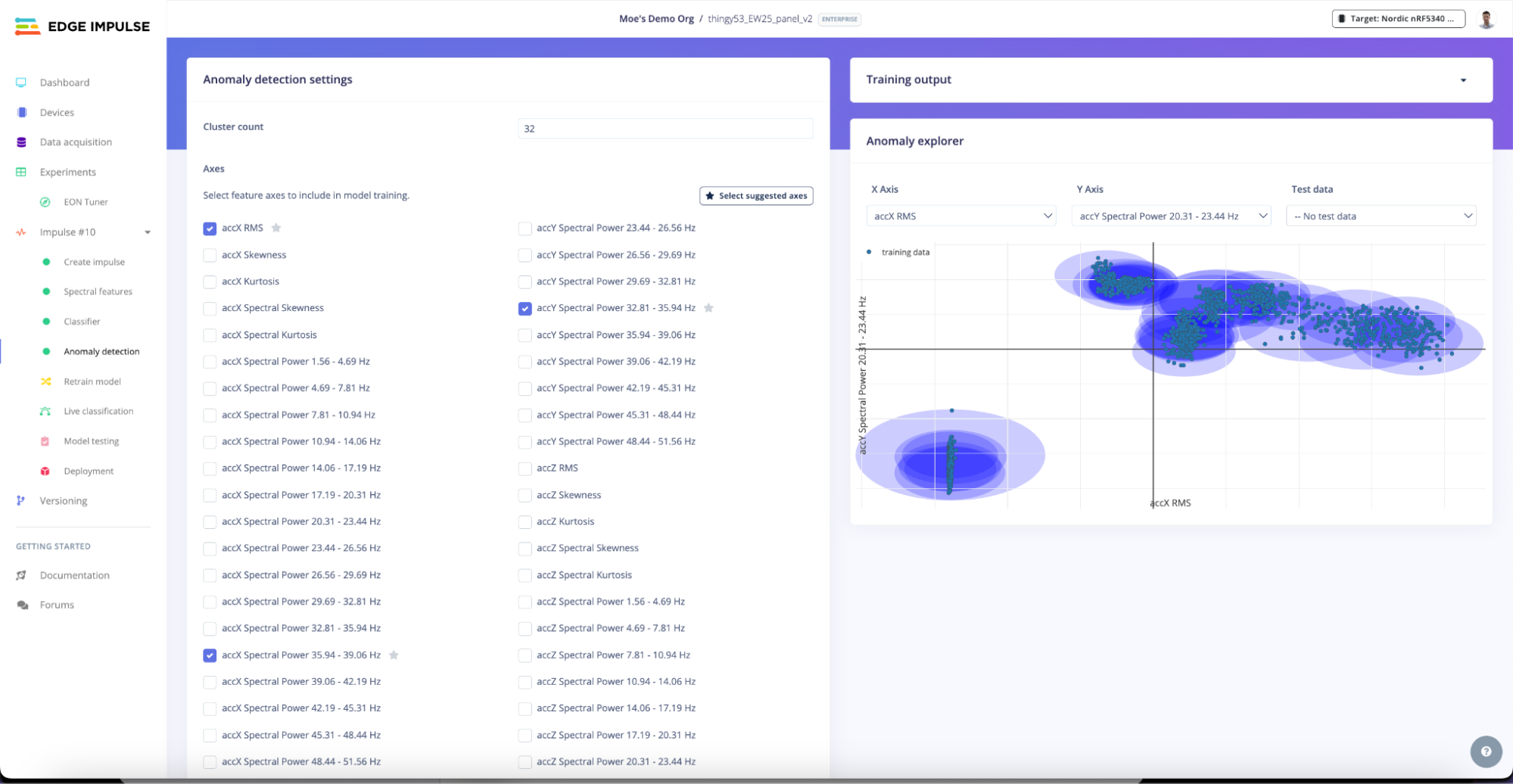Screen dimensions: 1513x784
Task: Click the Impulse #10 pulse icon
Action: tap(21, 232)
